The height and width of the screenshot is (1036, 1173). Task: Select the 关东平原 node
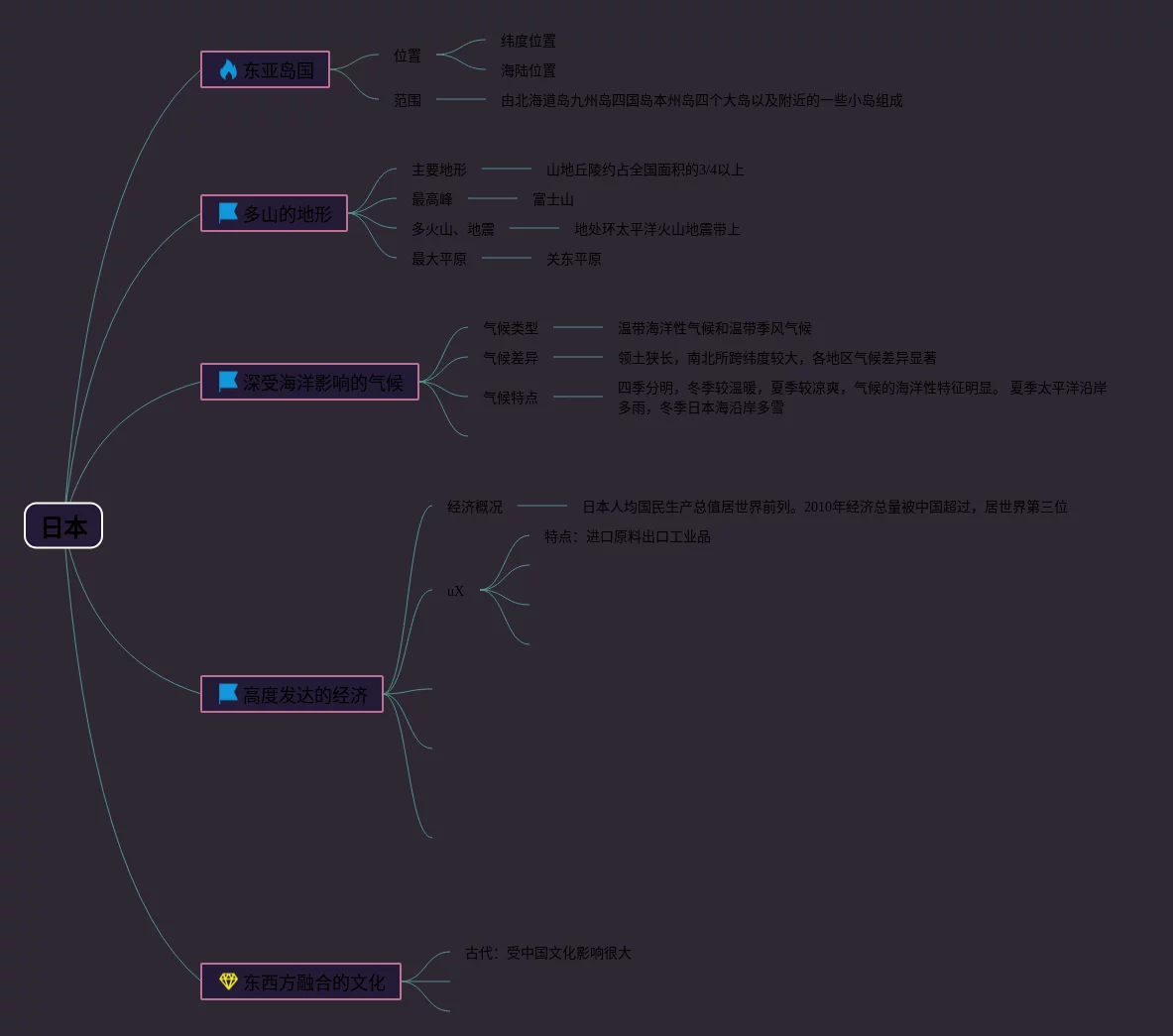(573, 259)
